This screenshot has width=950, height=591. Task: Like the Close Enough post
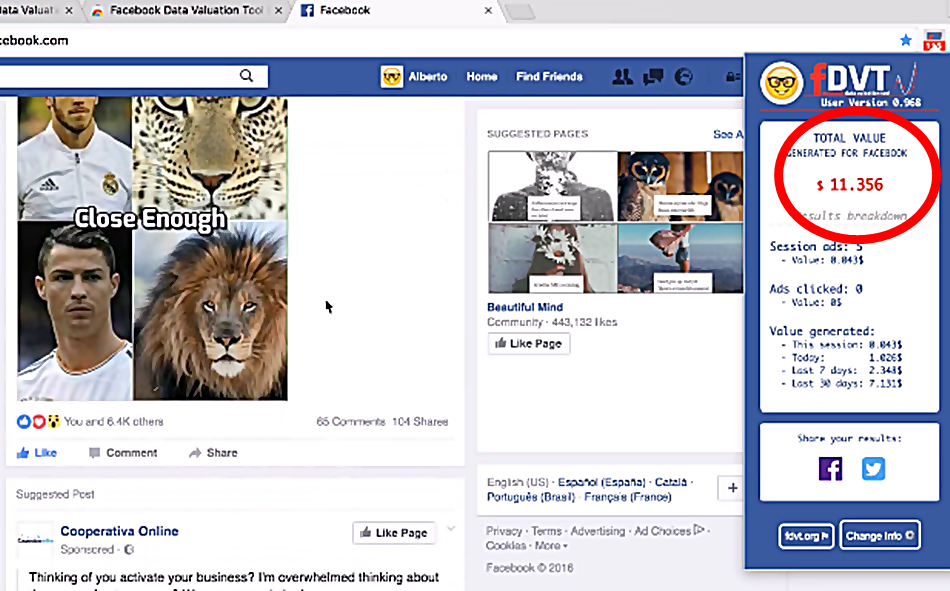pos(37,453)
